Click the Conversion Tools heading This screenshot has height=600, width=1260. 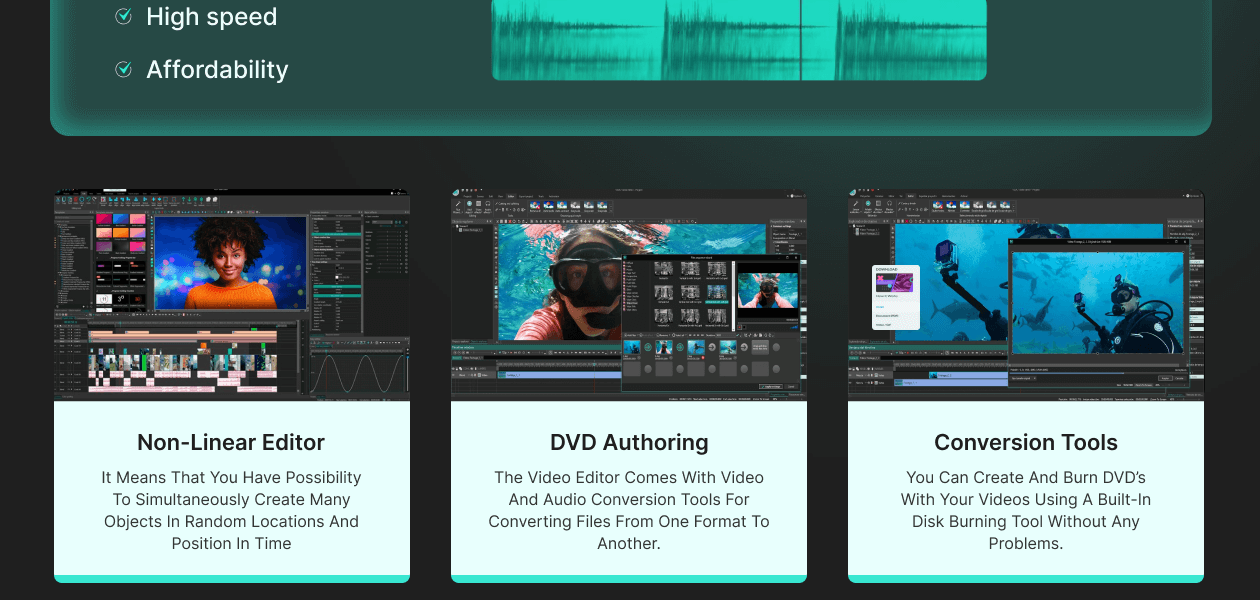click(x=1026, y=442)
